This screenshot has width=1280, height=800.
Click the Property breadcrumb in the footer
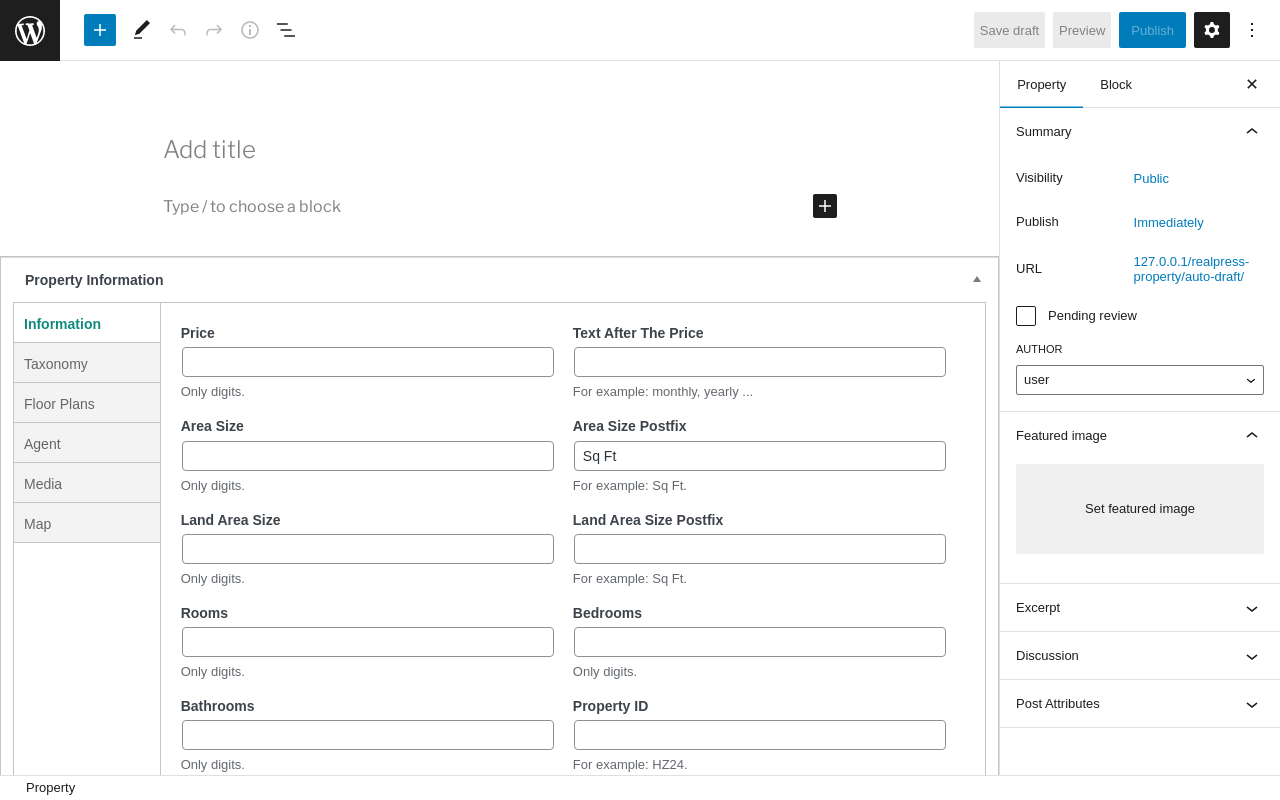pos(50,788)
